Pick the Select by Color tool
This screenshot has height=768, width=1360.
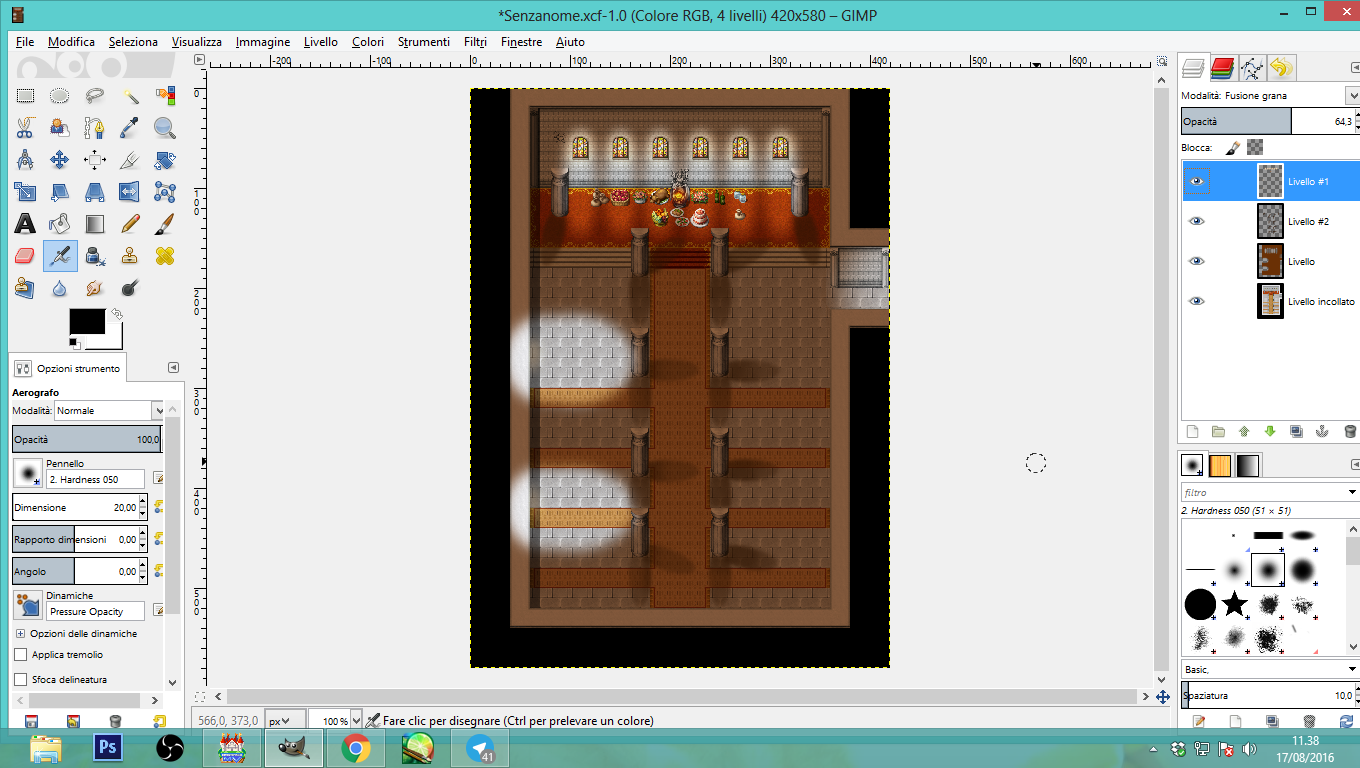pyautogui.click(x=165, y=96)
